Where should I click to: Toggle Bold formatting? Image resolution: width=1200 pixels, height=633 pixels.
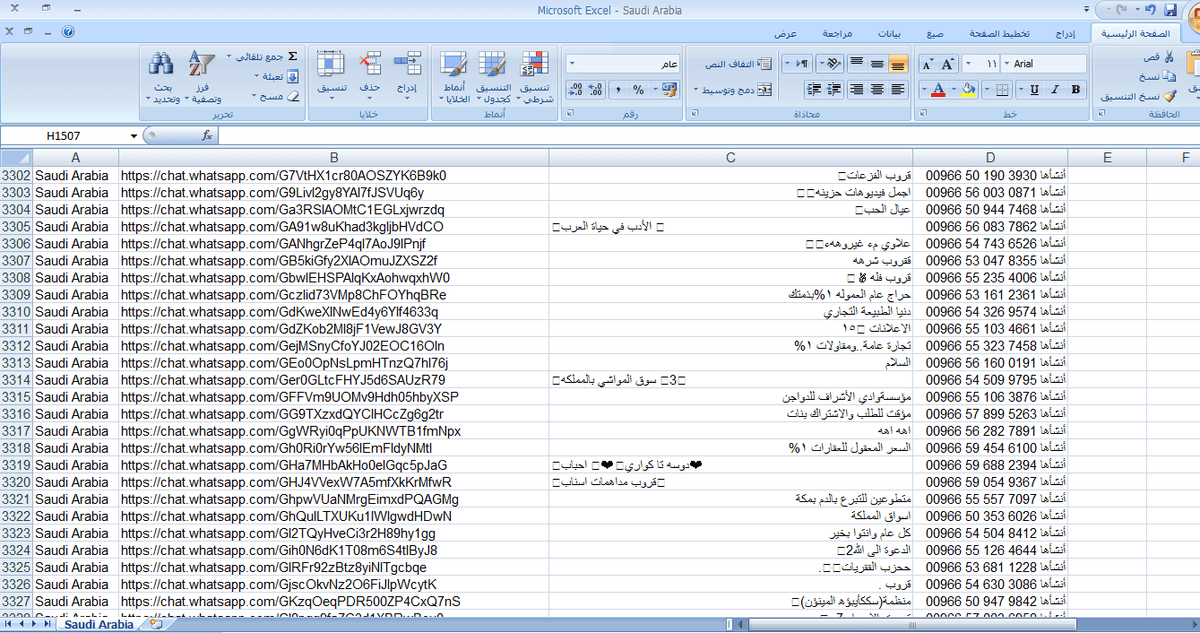tap(1075, 90)
